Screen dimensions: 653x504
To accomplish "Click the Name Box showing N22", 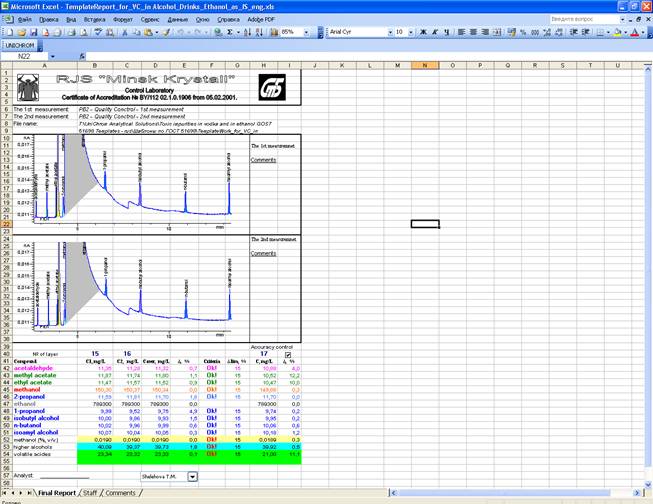I will (x=25, y=56).
